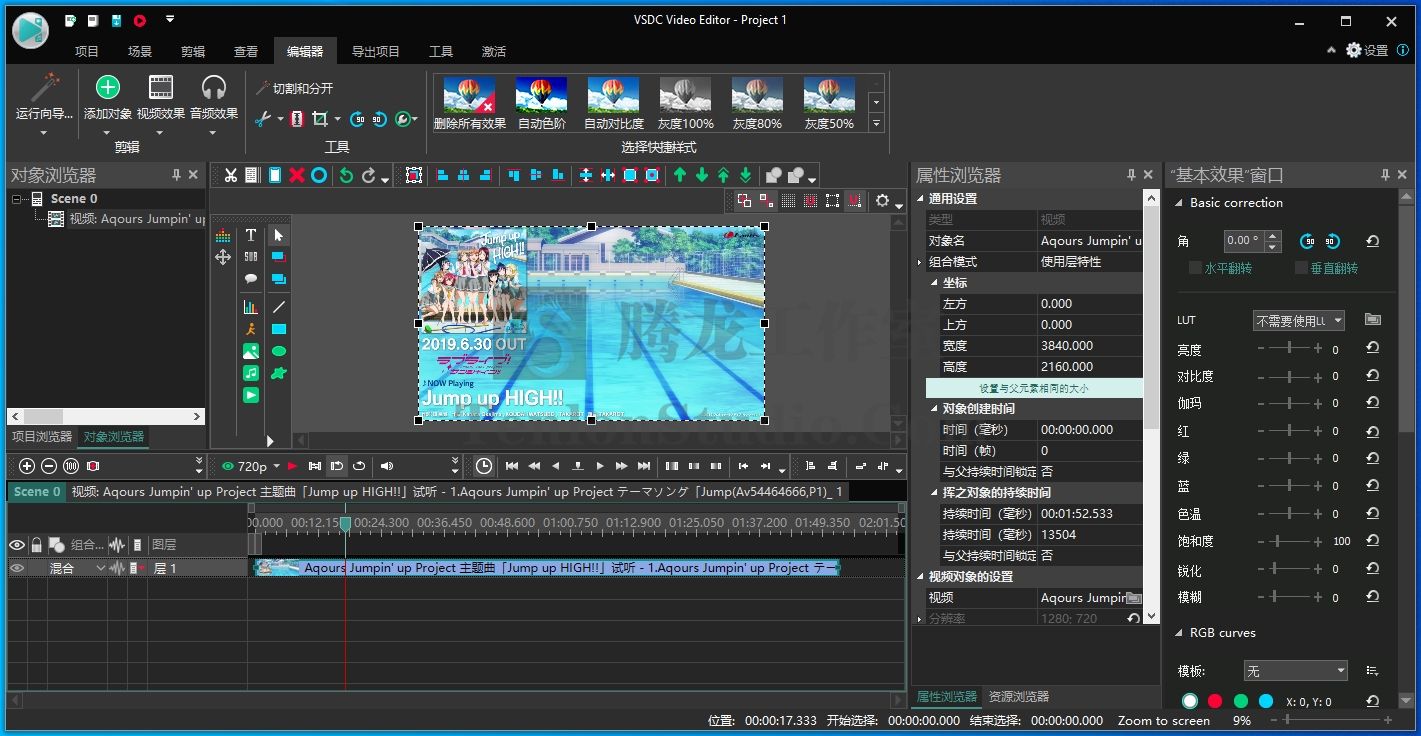Toggle 水平翻转 horizontal flip checkbox
The width and height of the screenshot is (1421, 736).
click(x=1195, y=268)
